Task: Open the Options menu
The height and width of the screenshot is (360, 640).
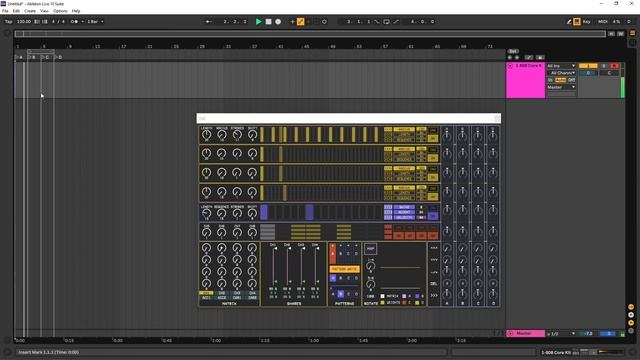Action: (60, 11)
